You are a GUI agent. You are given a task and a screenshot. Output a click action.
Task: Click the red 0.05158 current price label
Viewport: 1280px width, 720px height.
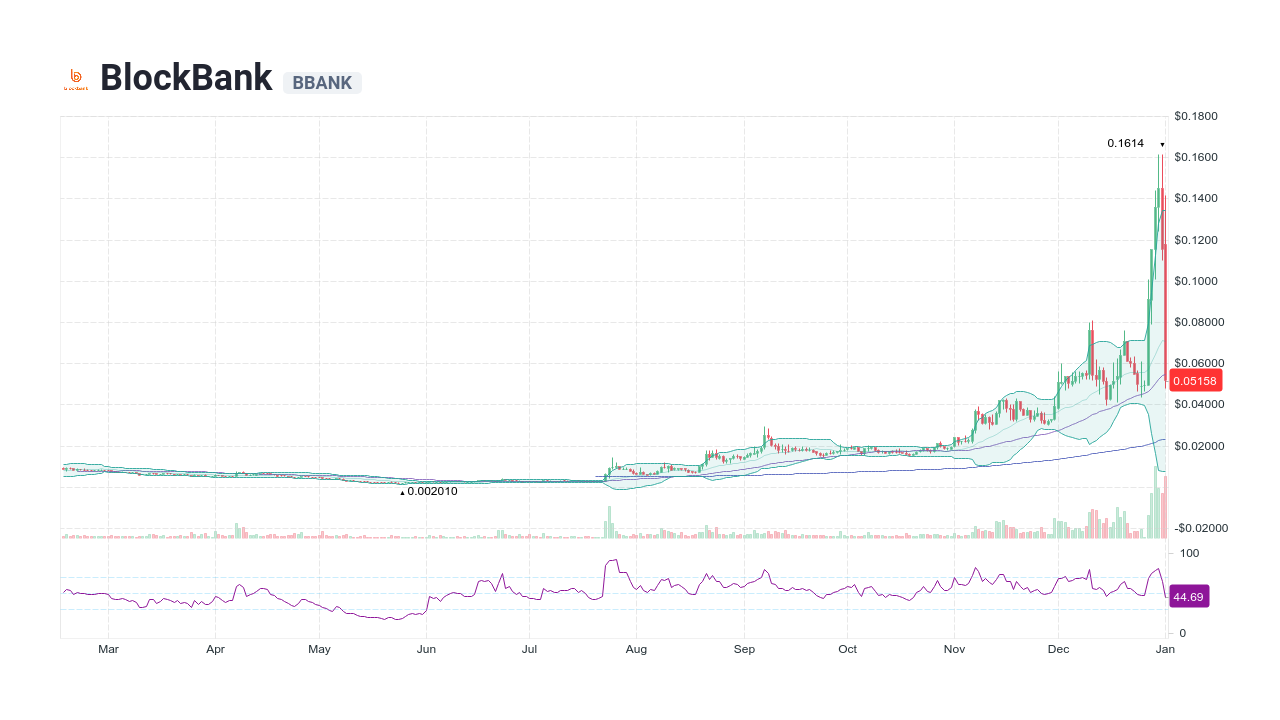click(x=1195, y=381)
